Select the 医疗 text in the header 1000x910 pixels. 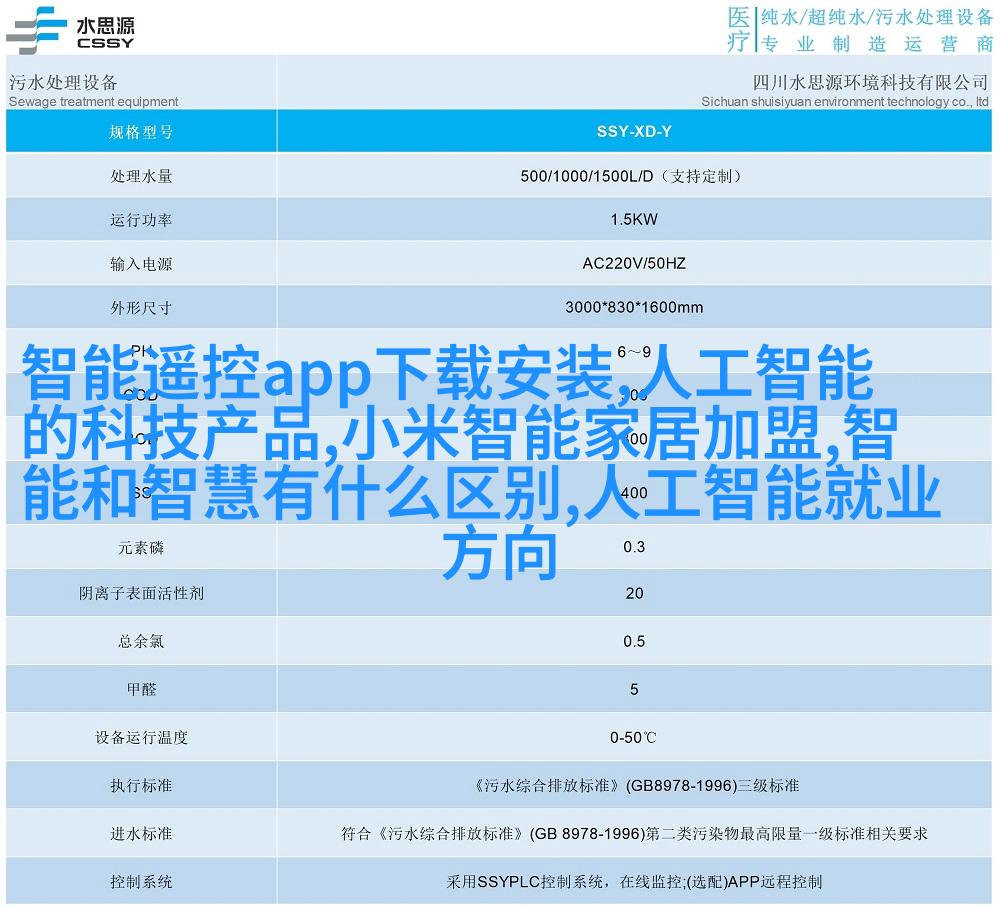739,29
